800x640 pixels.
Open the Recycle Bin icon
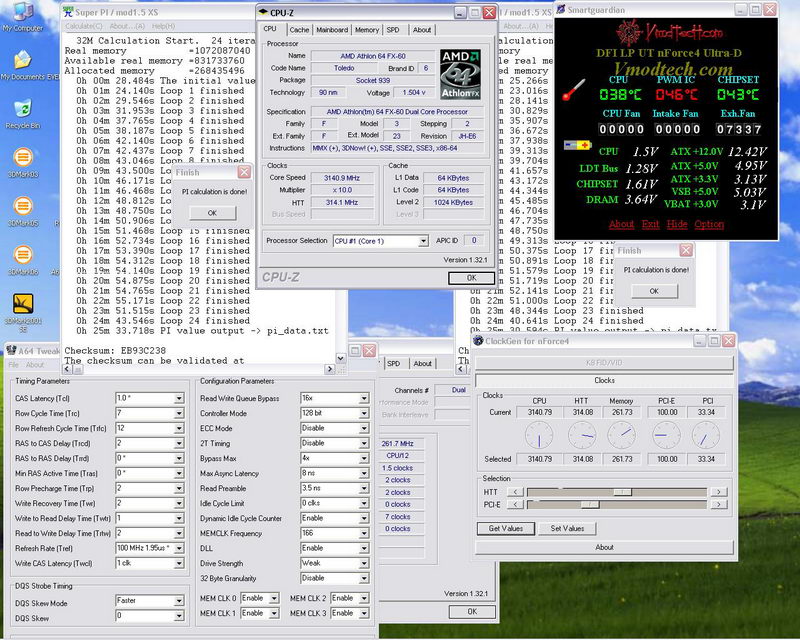click(x=23, y=109)
